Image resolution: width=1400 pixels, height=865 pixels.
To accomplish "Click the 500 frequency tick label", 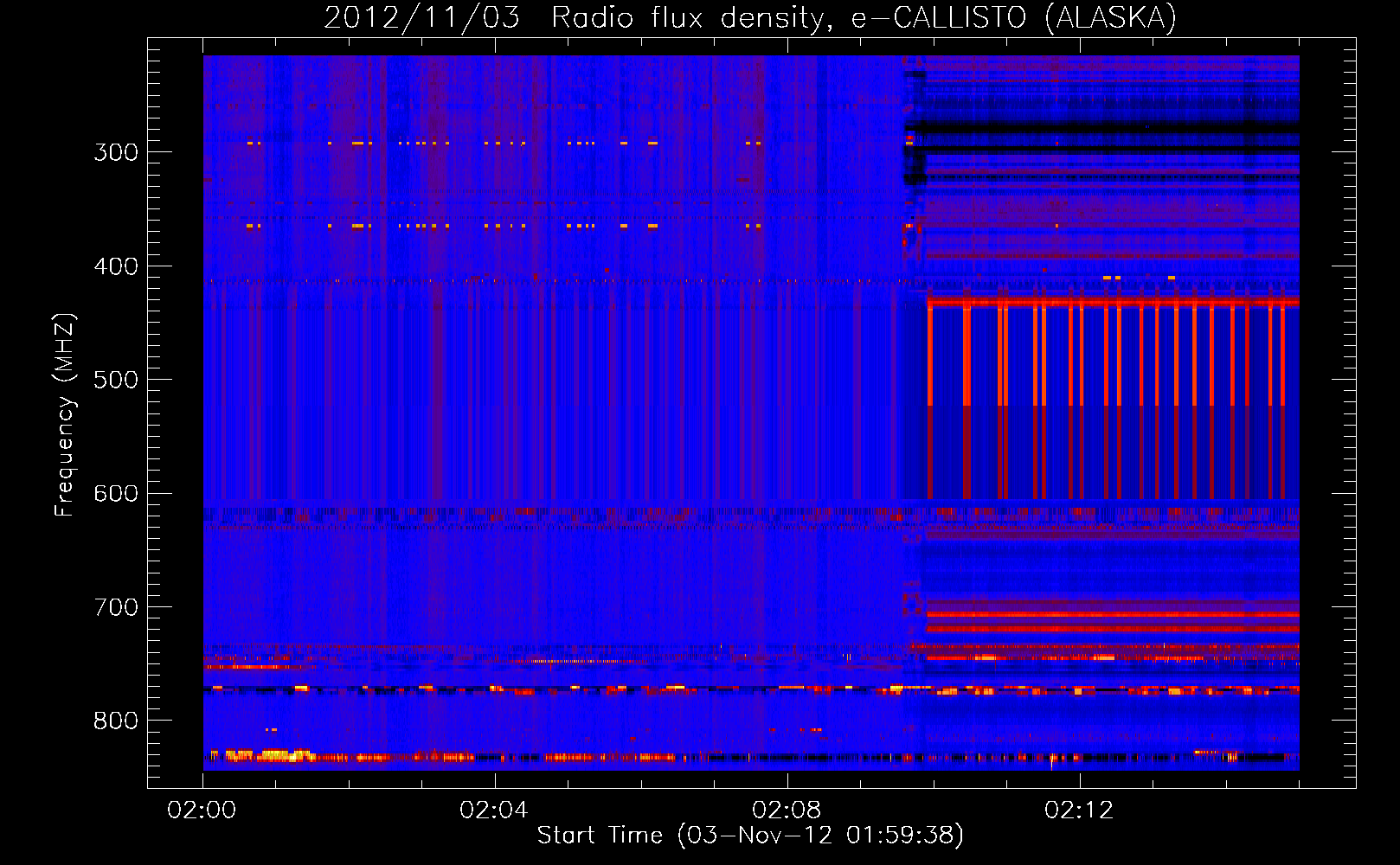I will [116, 380].
